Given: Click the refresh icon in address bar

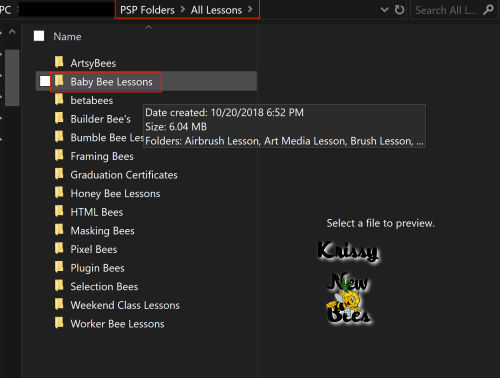Looking at the screenshot, I should 399,10.
